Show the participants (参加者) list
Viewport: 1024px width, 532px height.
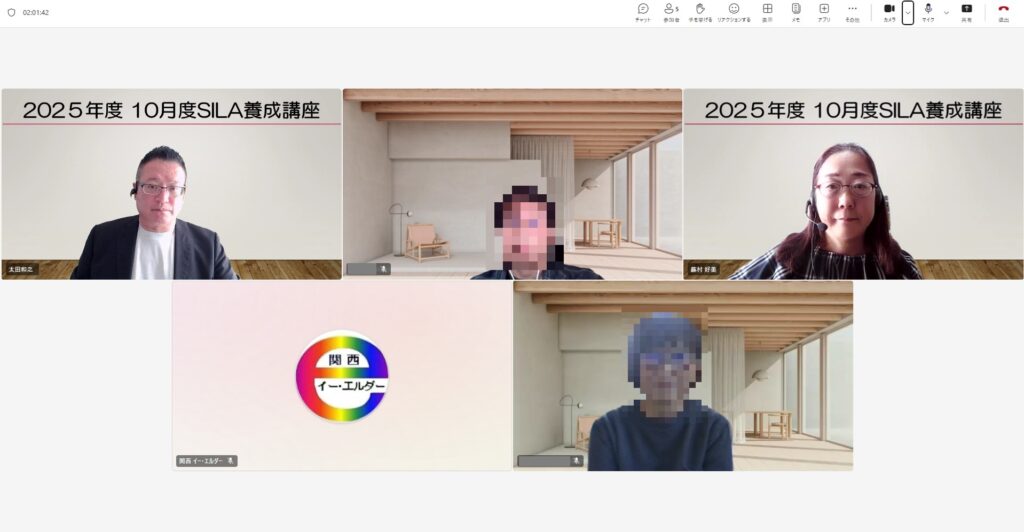[671, 12]
